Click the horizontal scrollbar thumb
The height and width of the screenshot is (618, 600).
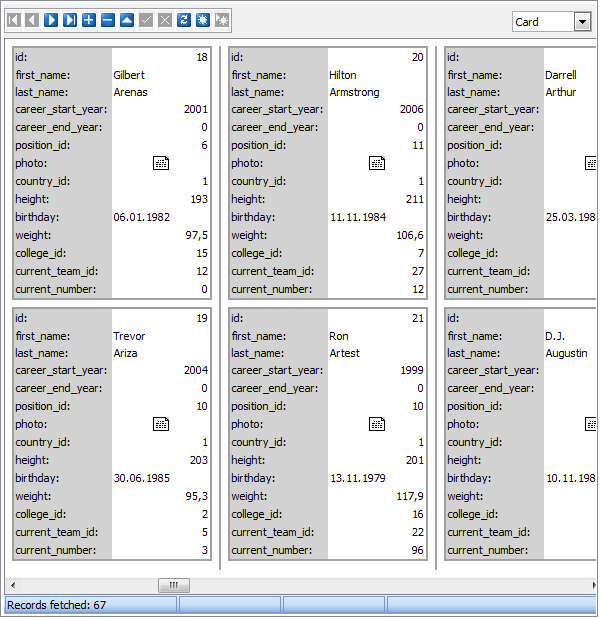tap(173, 585)
